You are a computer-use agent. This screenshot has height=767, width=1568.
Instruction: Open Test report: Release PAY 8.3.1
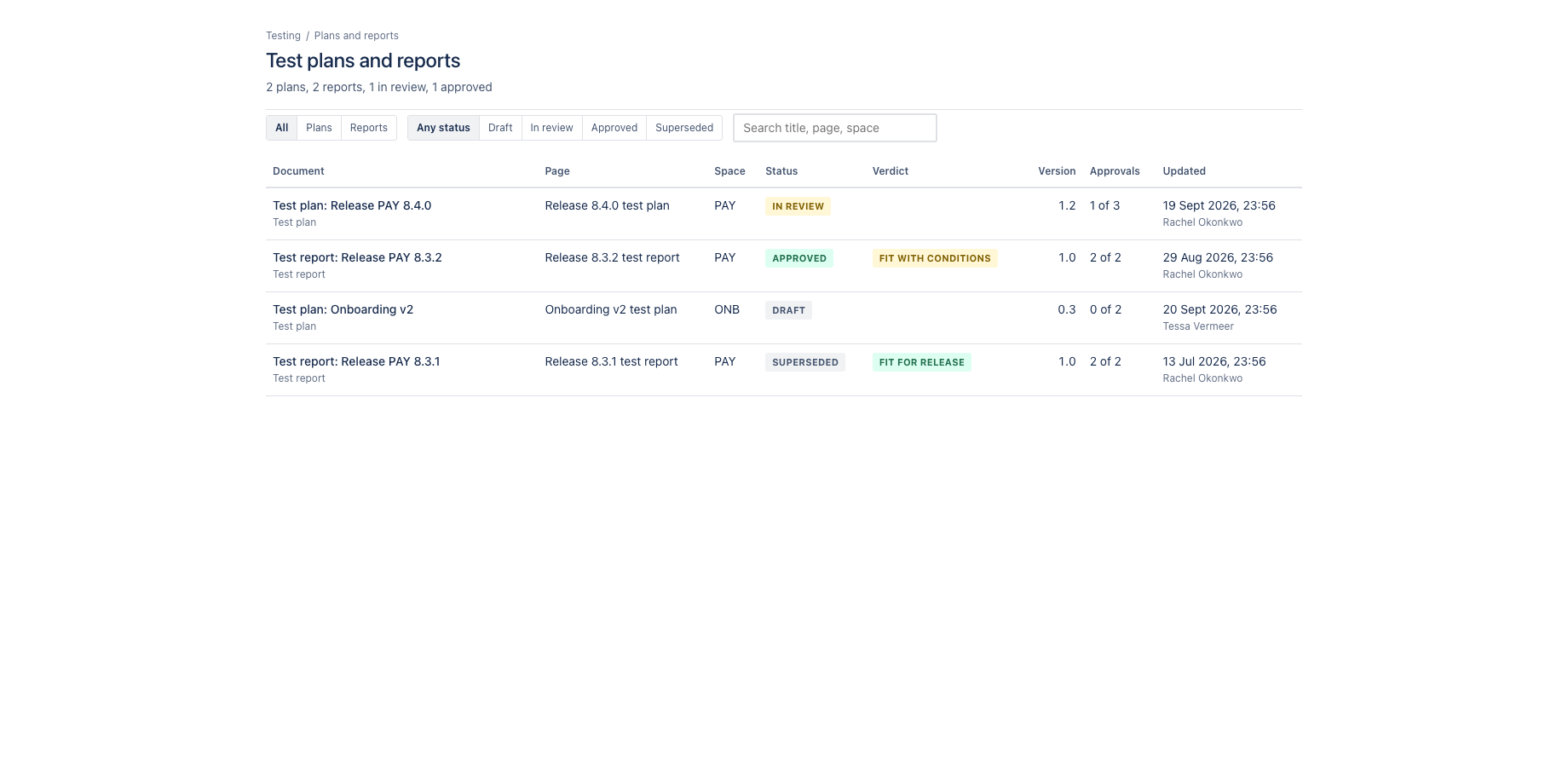356,361
